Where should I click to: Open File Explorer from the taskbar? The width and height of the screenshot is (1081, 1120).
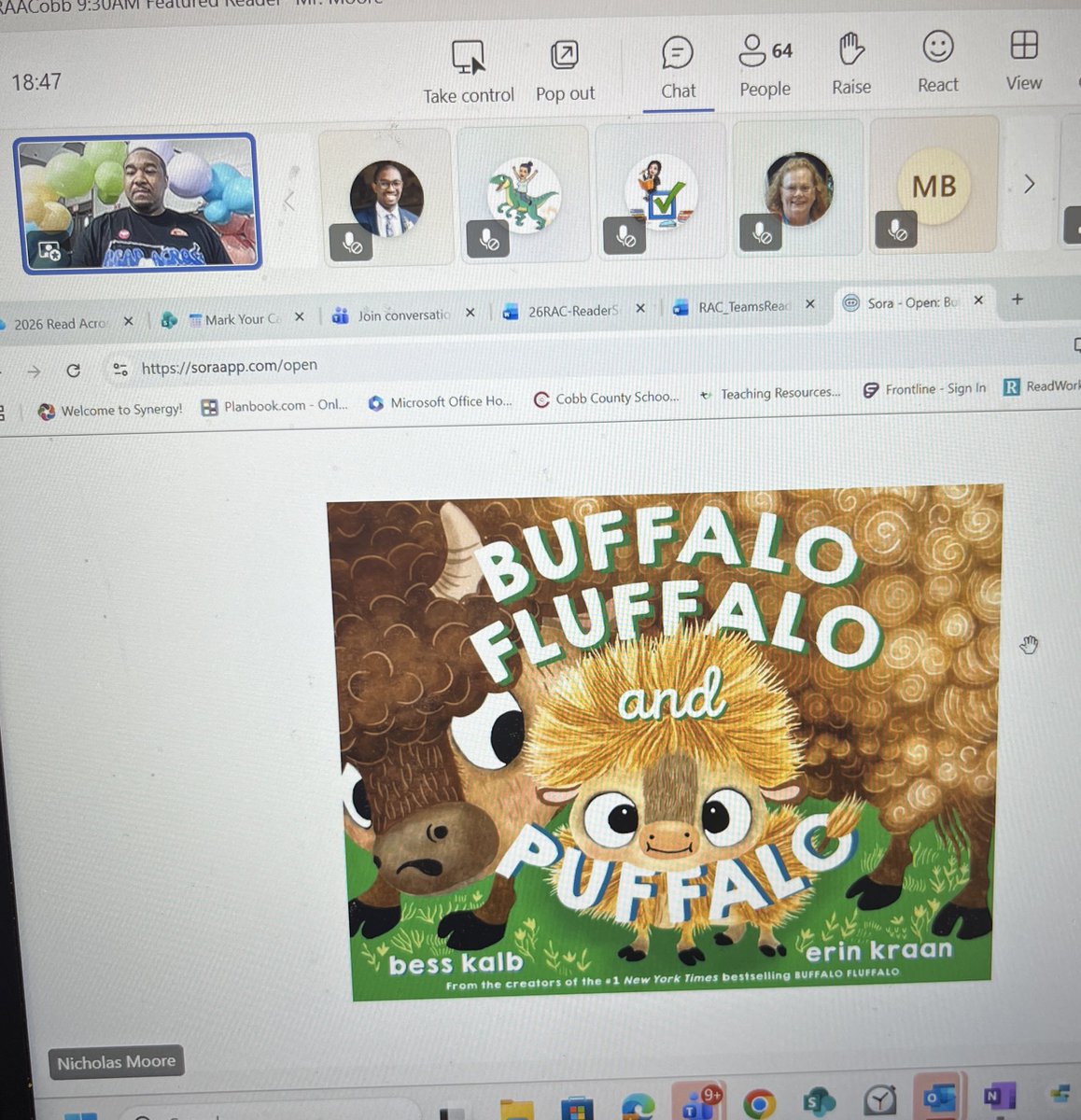[x=516, y=1111]
